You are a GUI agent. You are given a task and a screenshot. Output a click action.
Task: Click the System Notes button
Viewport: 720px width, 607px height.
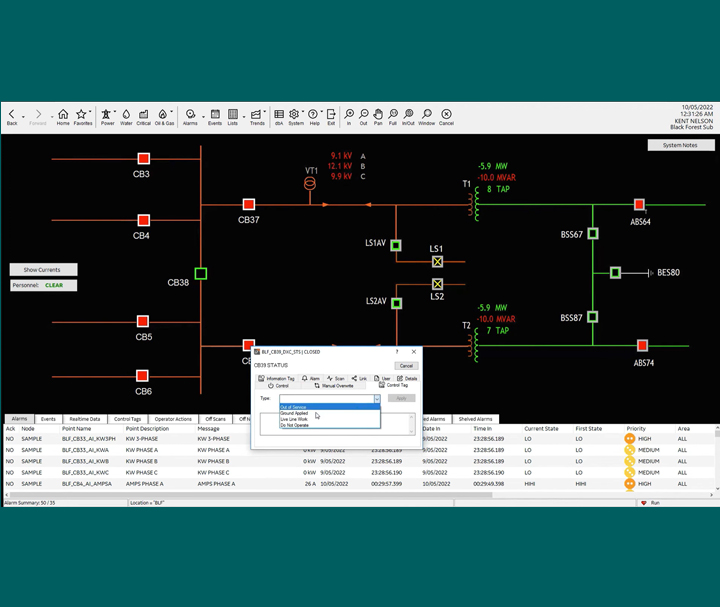[x=680, y=145]
